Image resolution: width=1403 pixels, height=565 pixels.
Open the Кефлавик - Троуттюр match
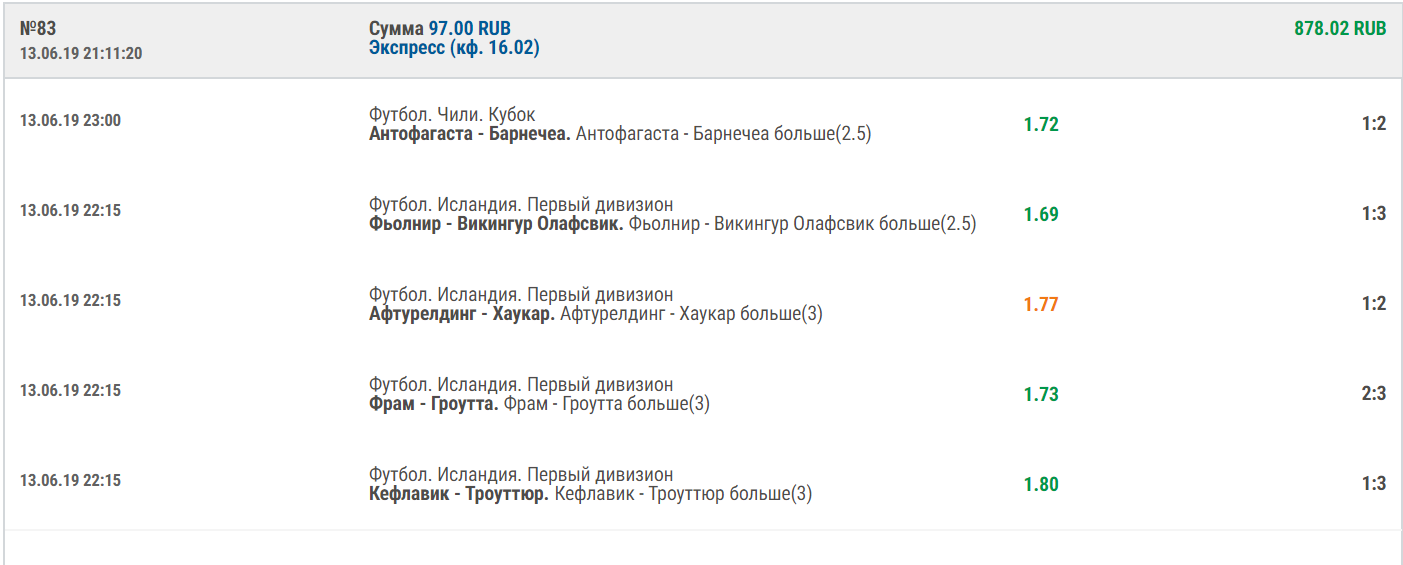point(458,494)
